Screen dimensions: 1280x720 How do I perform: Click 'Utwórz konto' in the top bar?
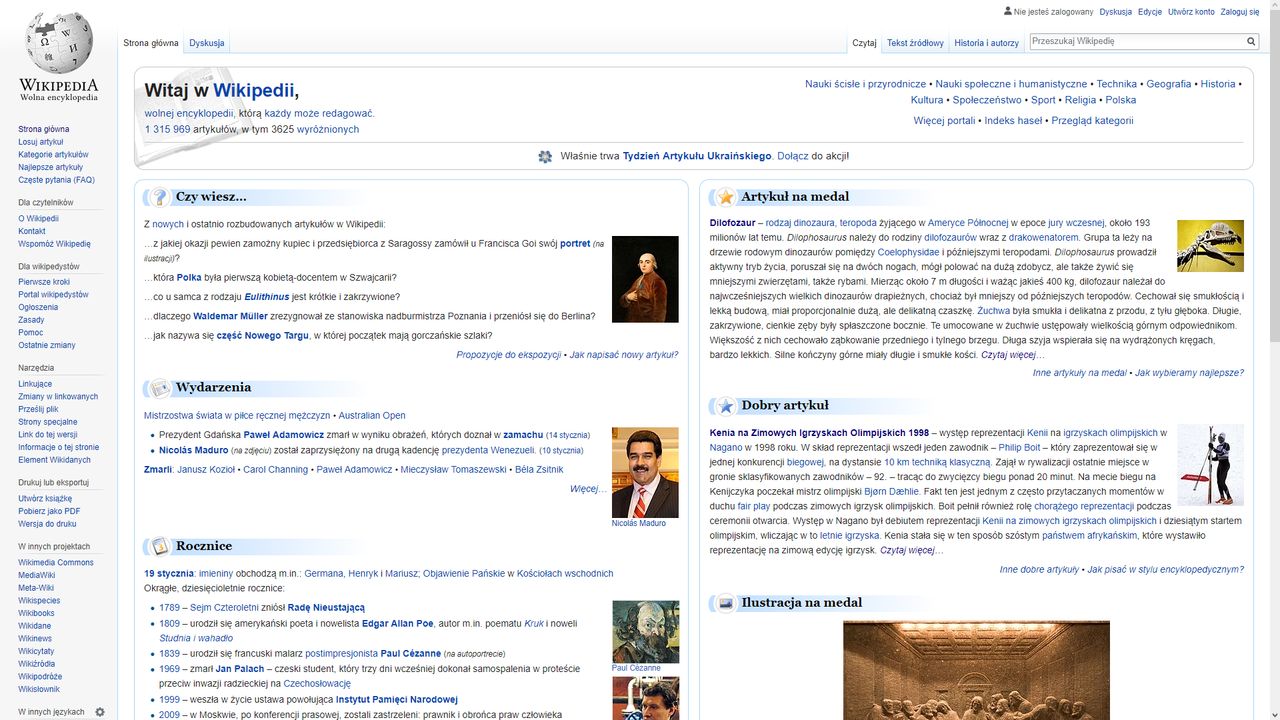[x=1191, y=12]
